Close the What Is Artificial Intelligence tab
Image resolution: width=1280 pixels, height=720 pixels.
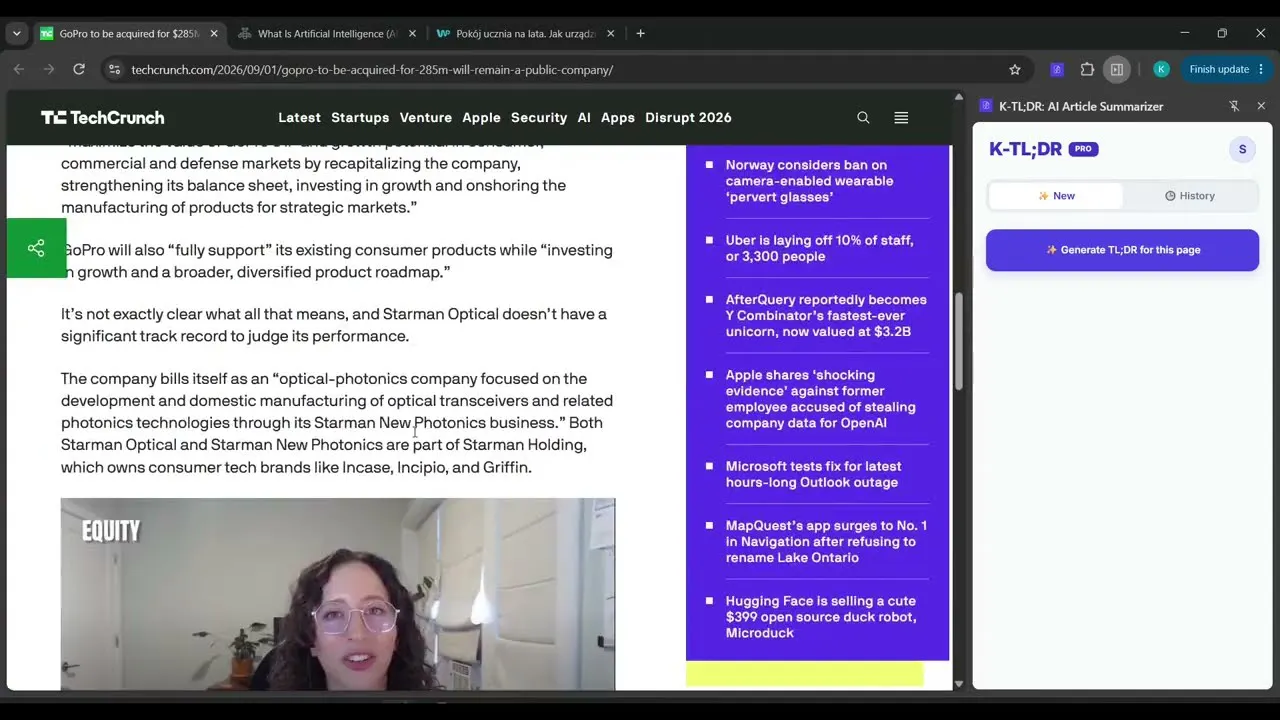pos(412,33)
